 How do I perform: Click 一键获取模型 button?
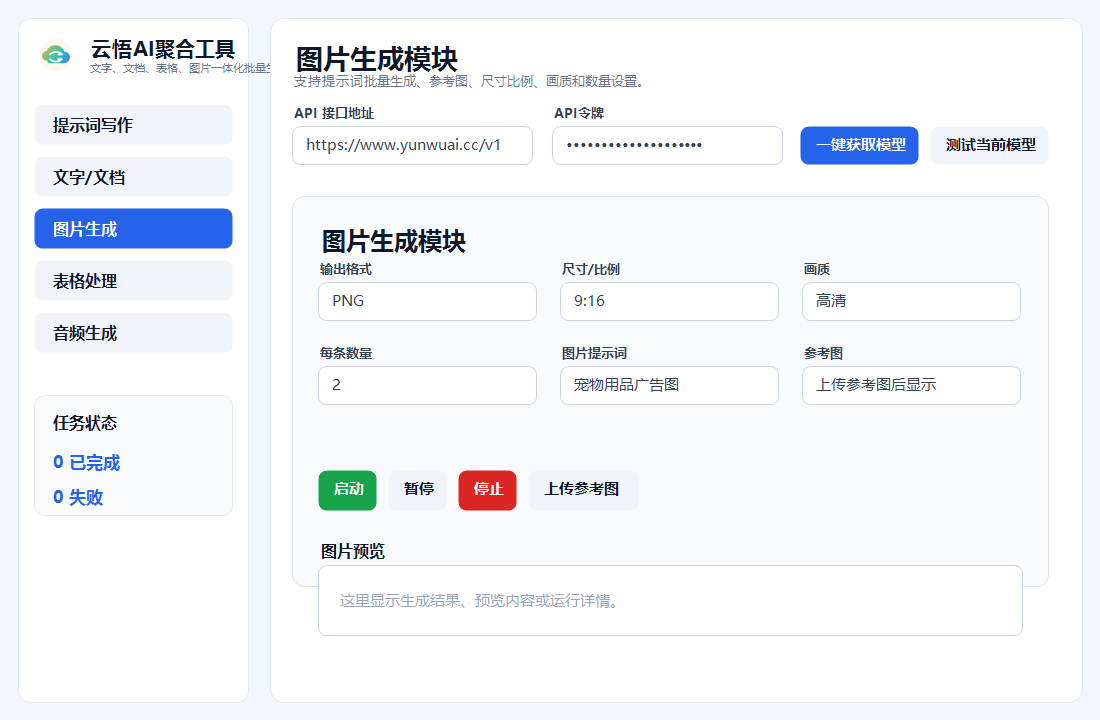click(859, 145)
